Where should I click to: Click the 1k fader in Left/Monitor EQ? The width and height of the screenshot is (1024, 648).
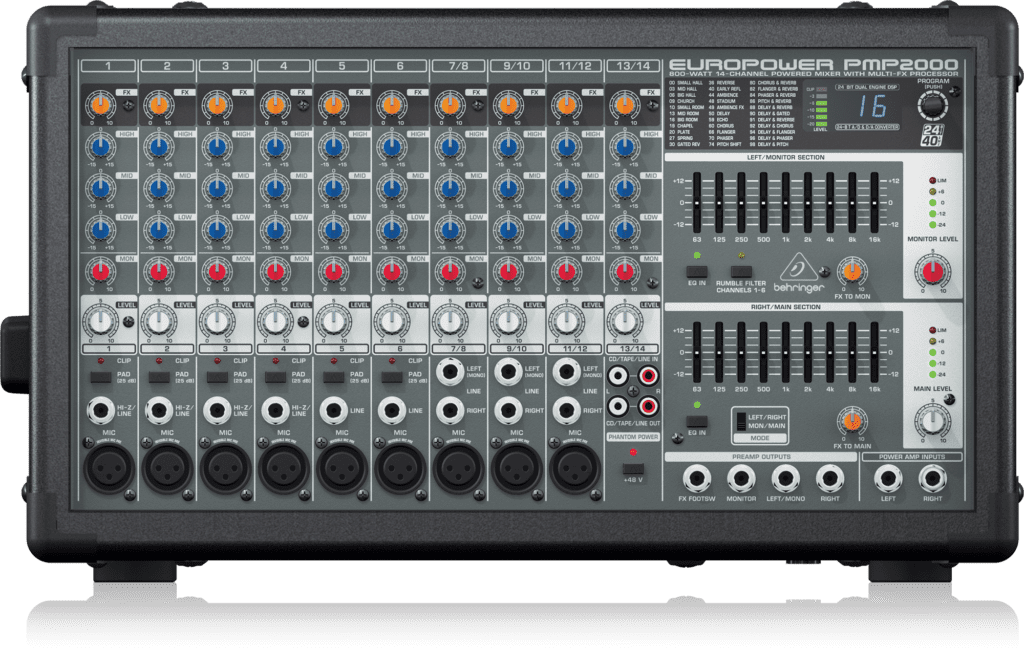click(785, 205)
